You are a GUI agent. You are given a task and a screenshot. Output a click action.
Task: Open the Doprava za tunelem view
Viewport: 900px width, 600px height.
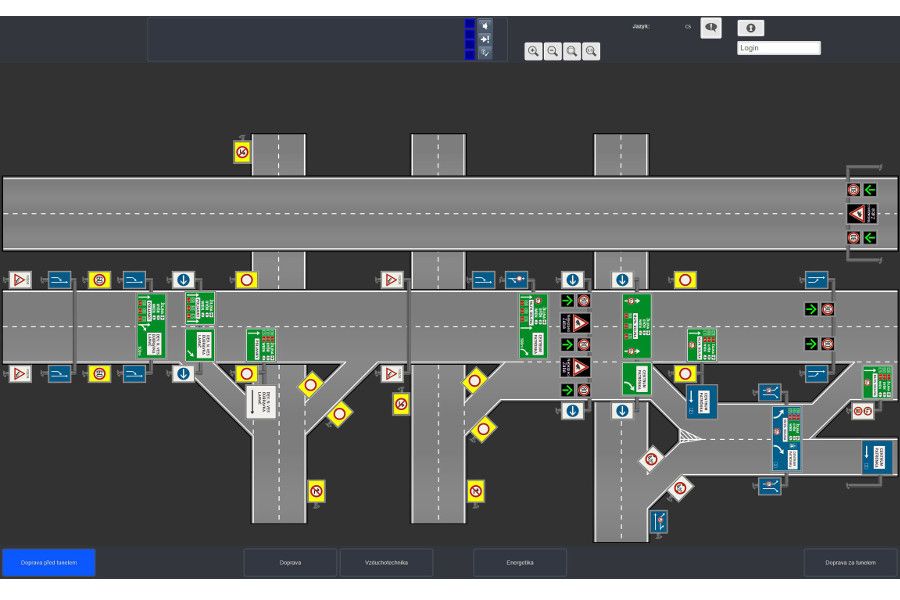pyautogui.click(x=849, y=562)
